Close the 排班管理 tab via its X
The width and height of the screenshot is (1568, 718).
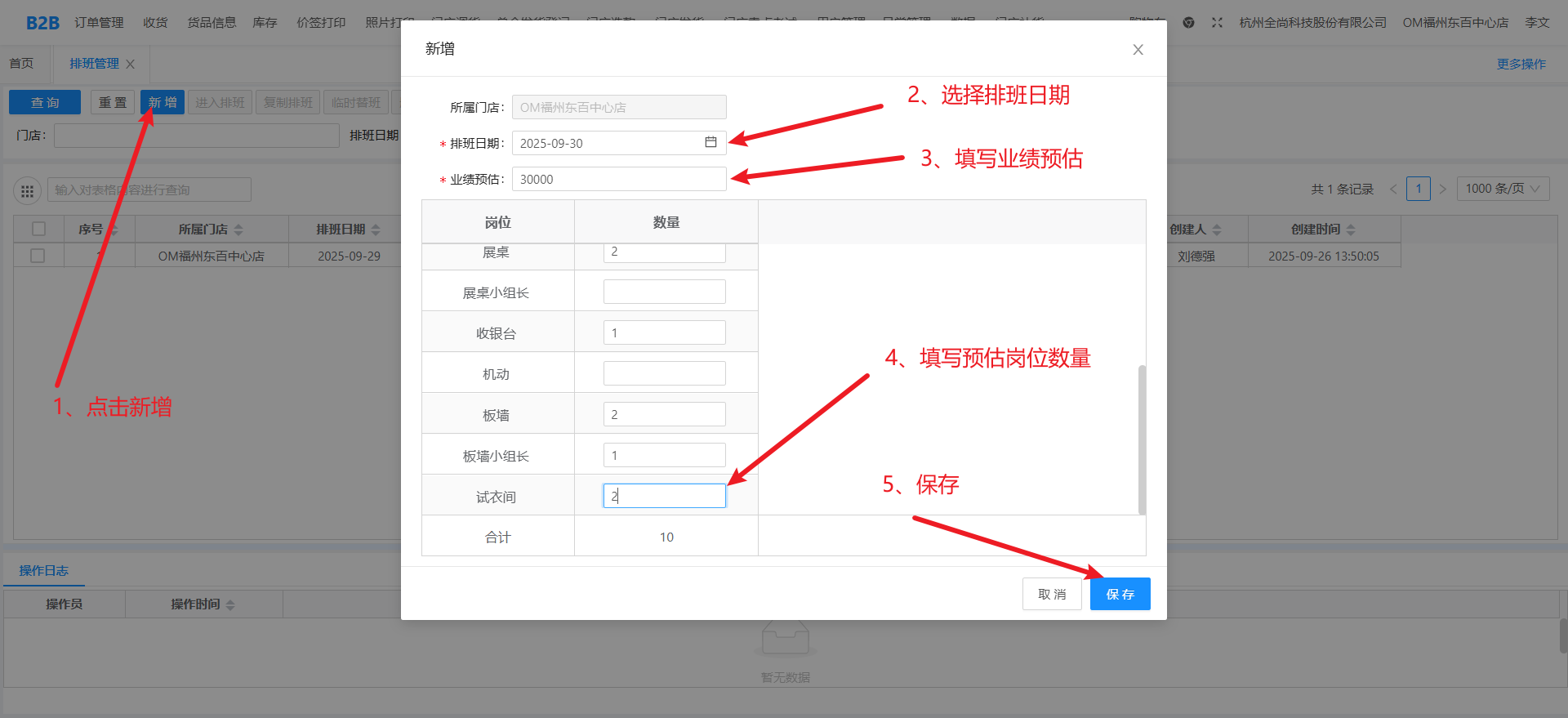(131, 64)
